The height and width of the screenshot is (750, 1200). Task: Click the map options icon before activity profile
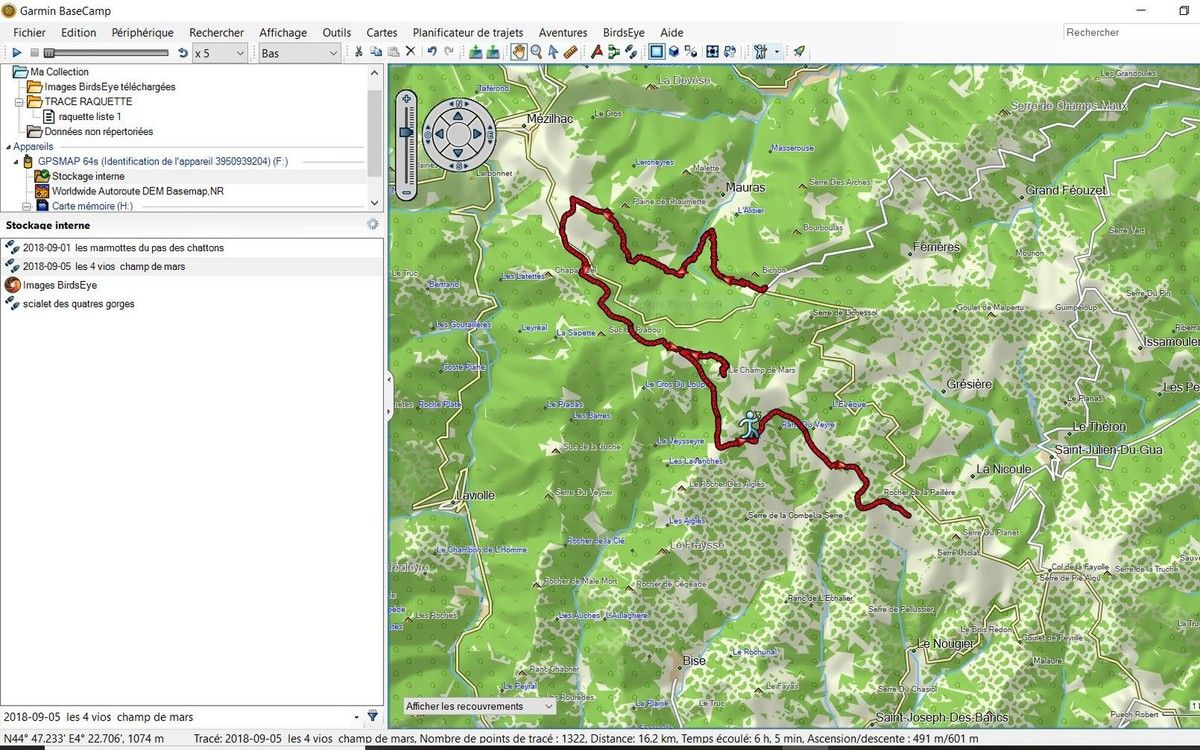pos(731,52)
